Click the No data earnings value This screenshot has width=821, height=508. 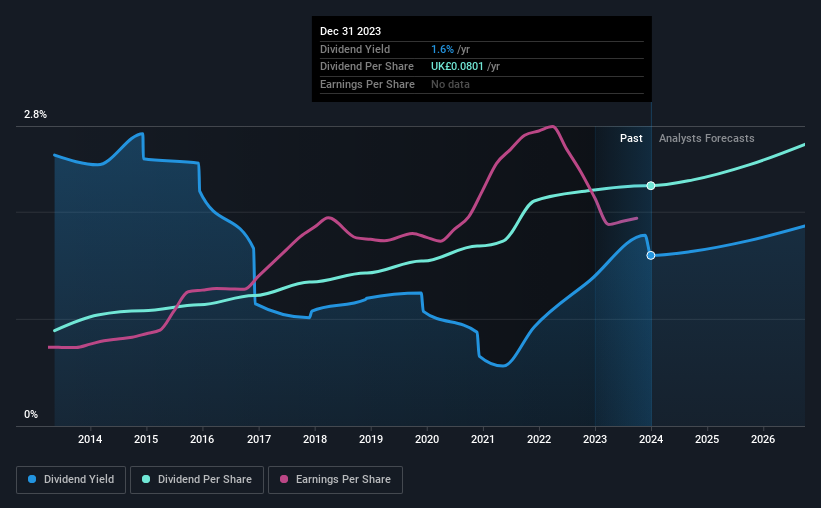[x=450, y=84]
